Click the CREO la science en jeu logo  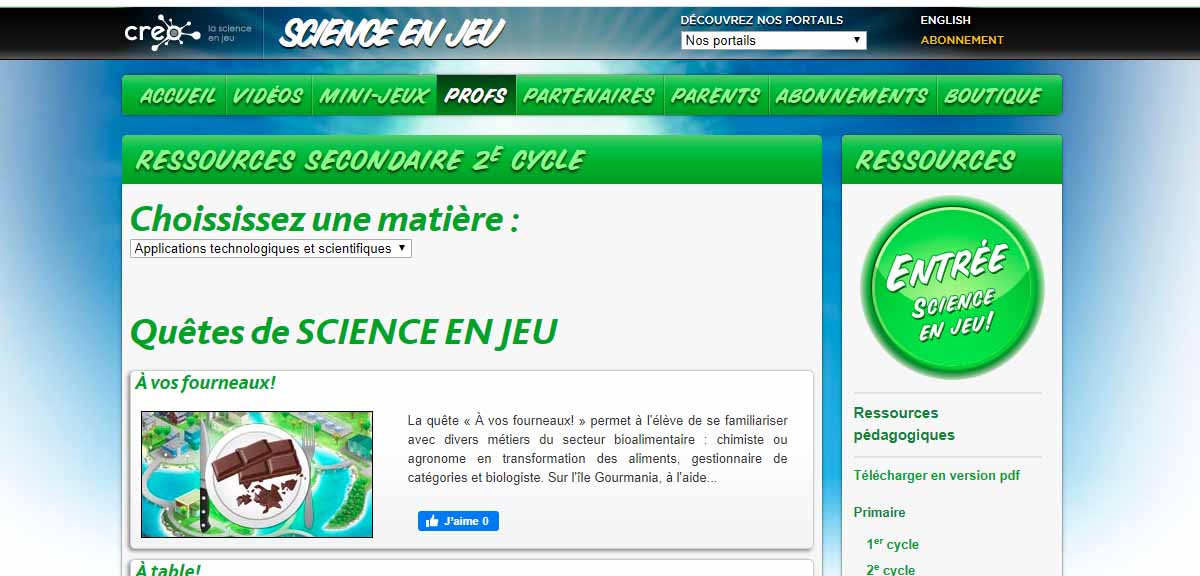[x=188, y=33]
